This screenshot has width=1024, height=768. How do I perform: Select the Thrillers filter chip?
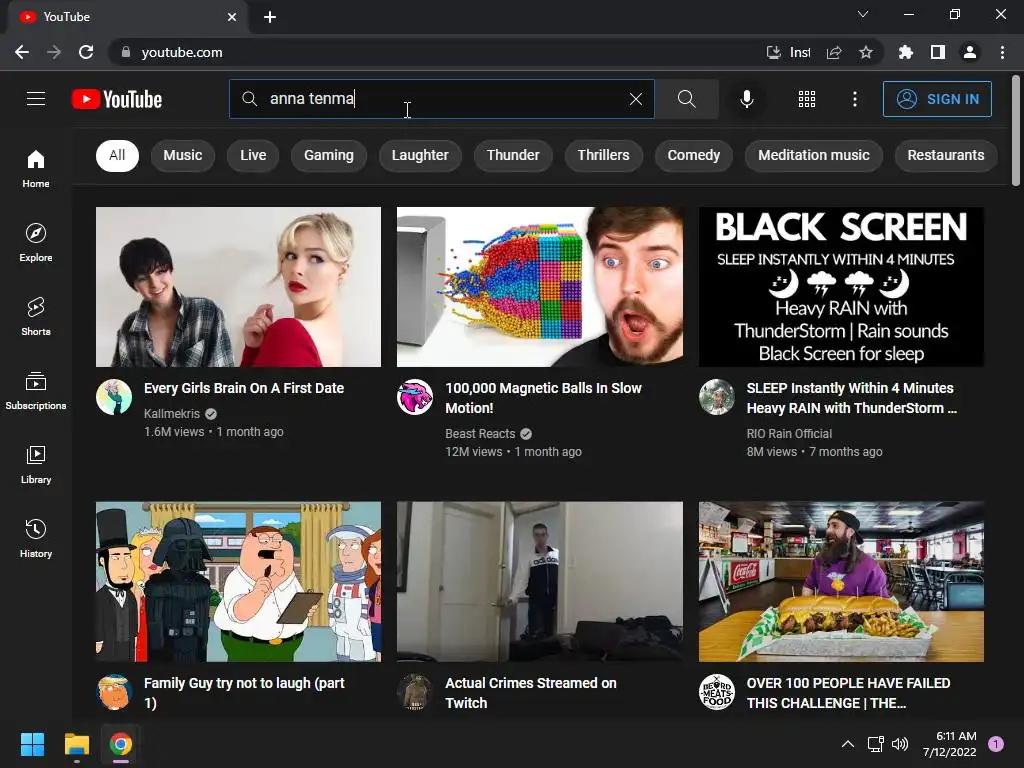point(603,155)
